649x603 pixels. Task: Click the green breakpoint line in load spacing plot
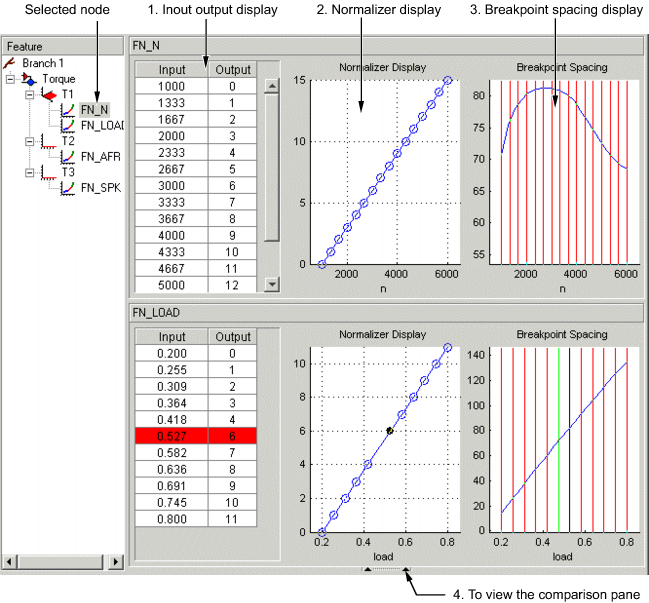click(x=559, y=440)
